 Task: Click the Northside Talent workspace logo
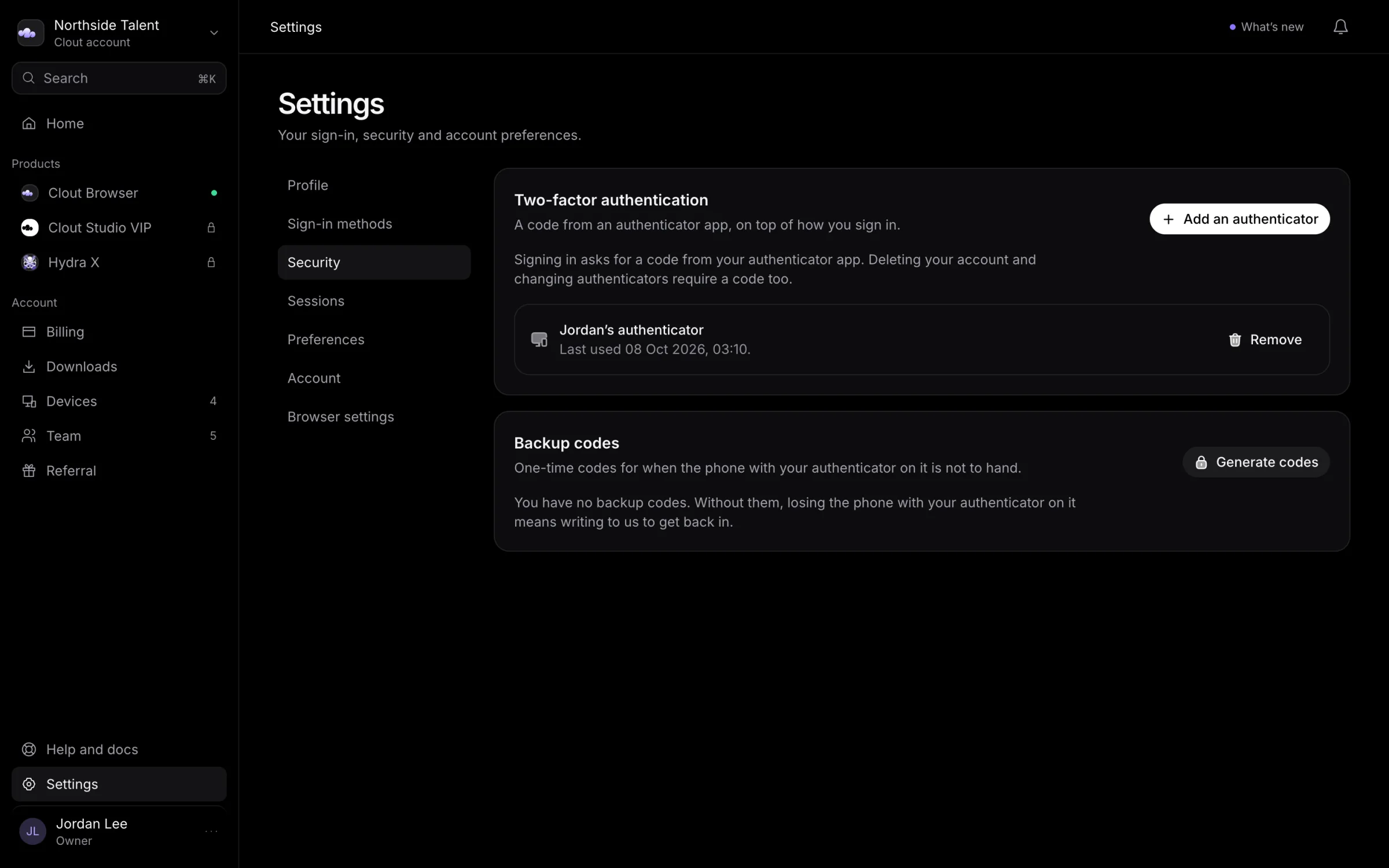tap(31, 32)
